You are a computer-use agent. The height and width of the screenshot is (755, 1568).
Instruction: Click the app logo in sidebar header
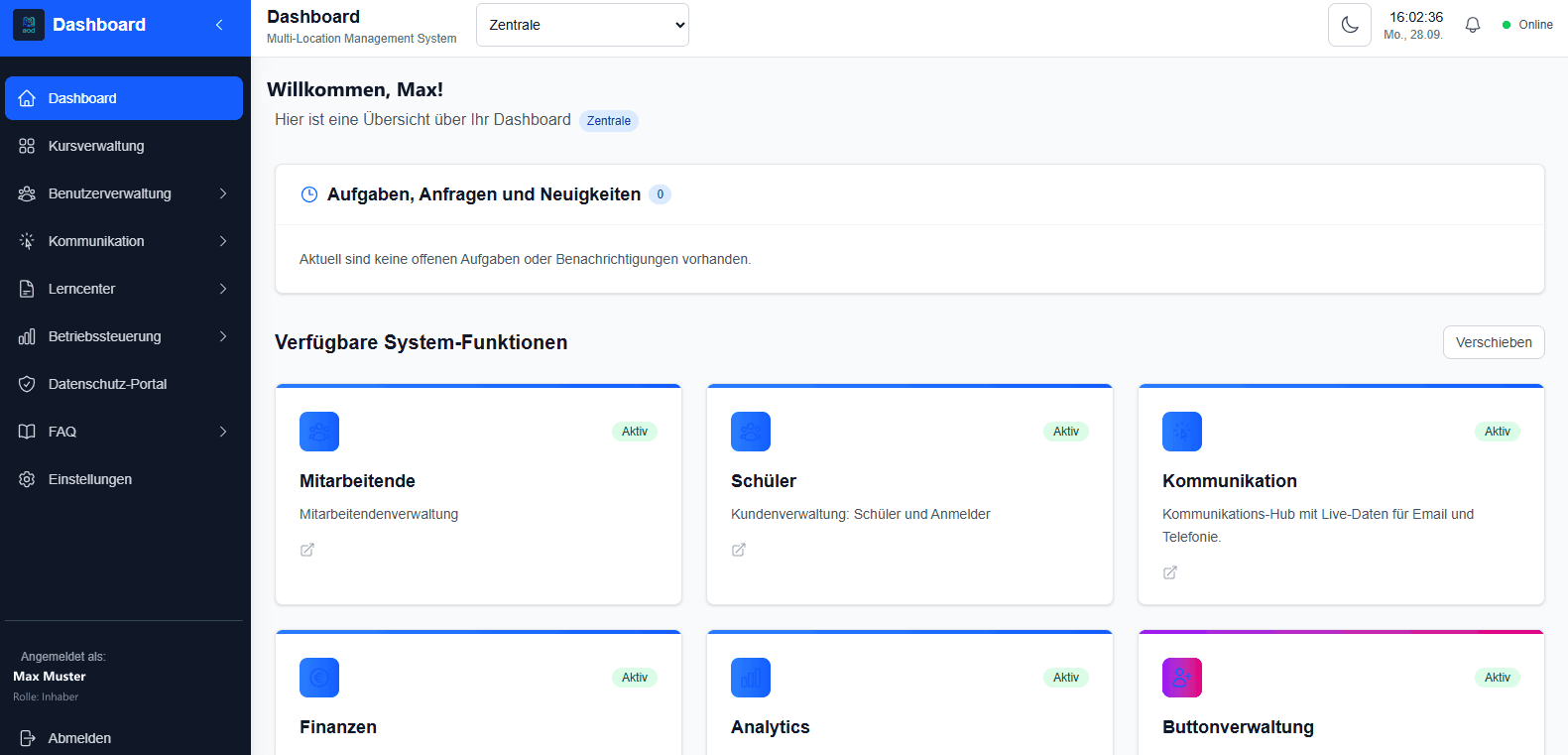(29, 25)
